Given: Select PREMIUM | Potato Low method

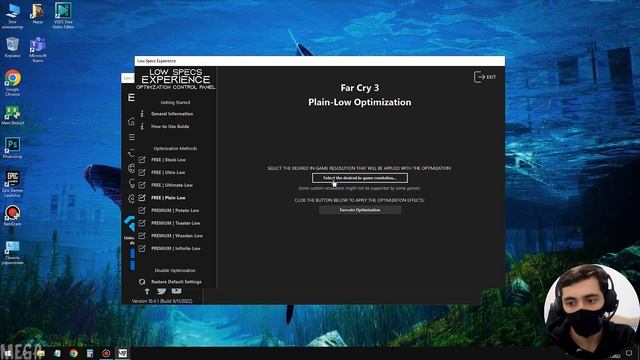Looking at the screenshot, I should coord(175,210).
